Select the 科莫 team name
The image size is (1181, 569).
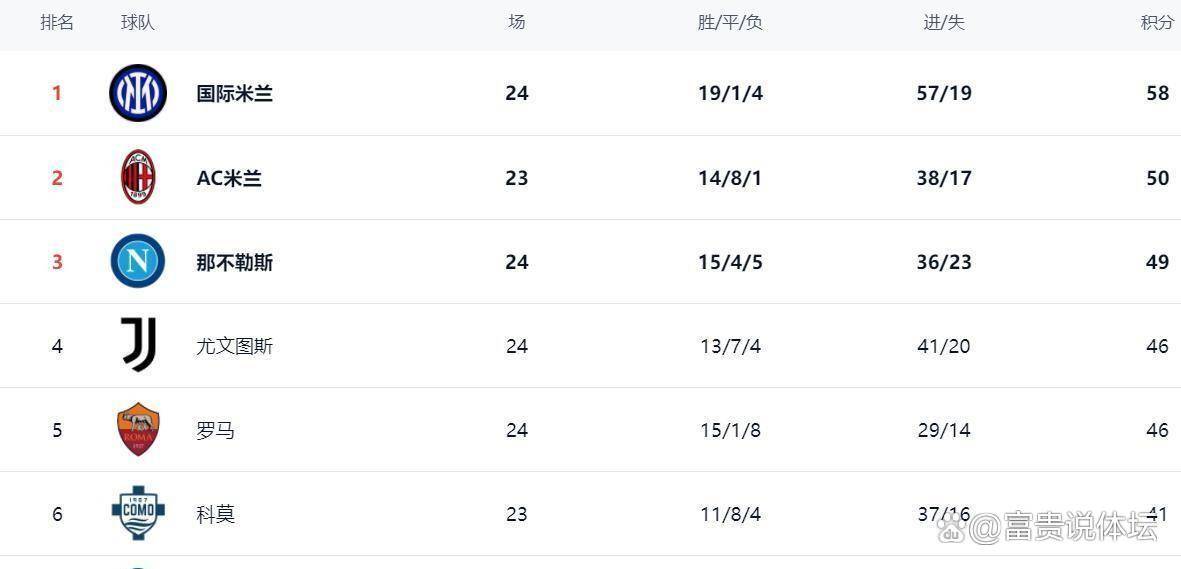[215, 515]
